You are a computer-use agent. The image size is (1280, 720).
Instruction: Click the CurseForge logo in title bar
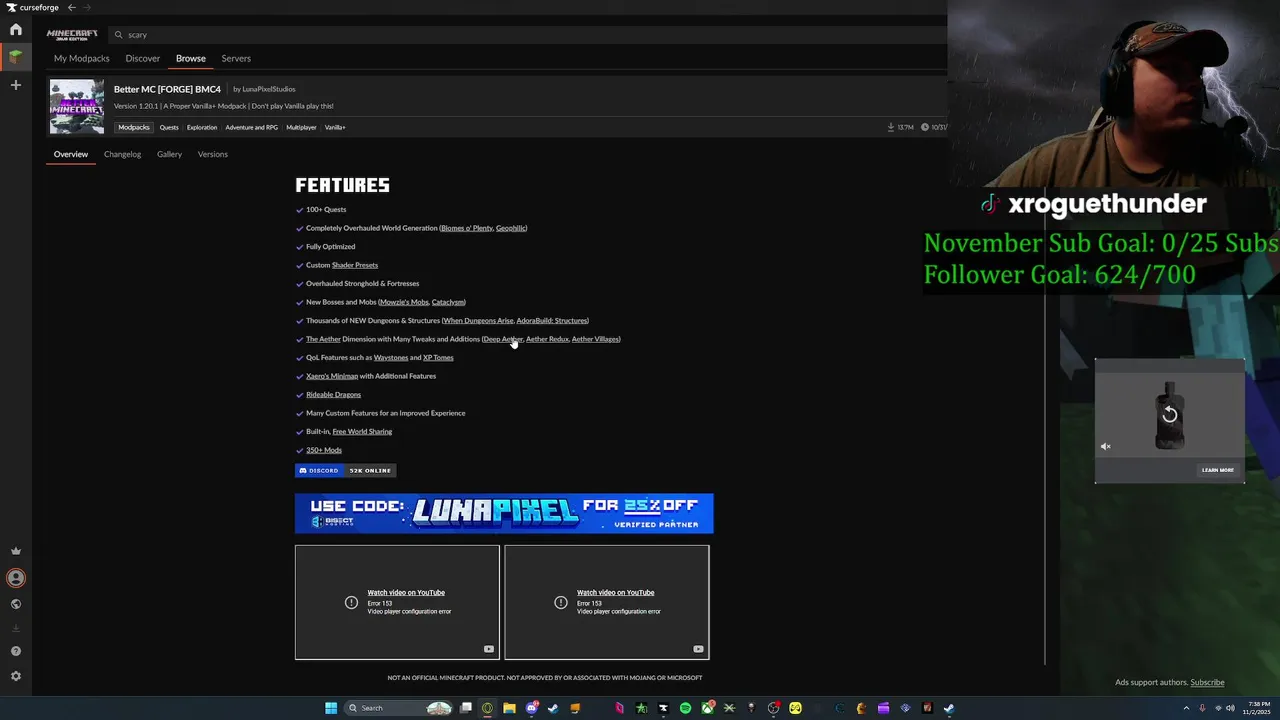[33, 7]
